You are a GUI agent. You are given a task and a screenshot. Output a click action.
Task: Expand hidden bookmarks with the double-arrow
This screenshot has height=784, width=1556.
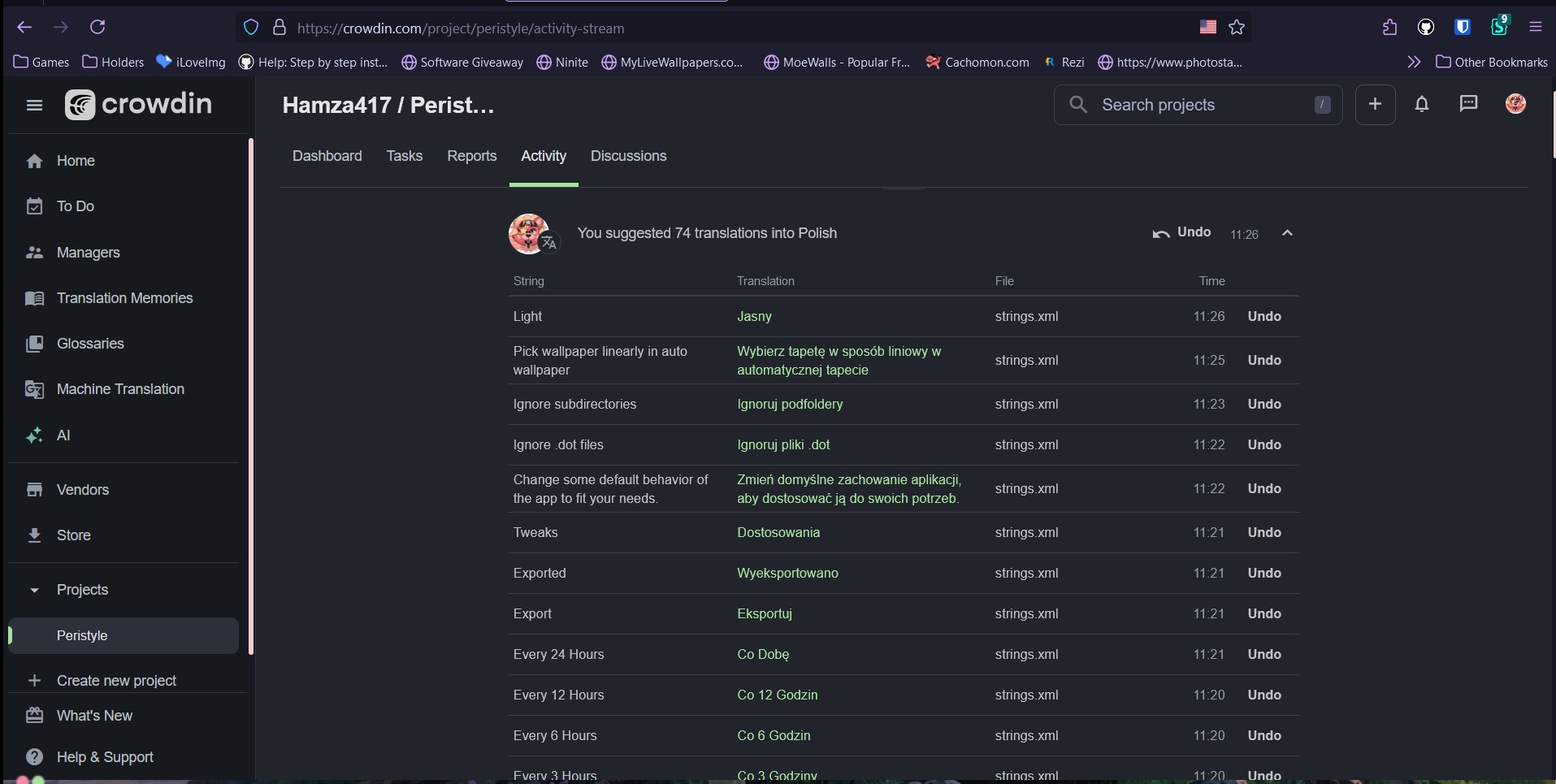[1415, 62]
